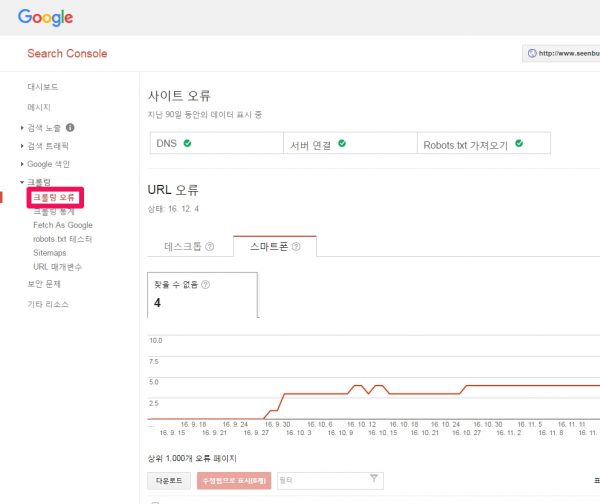The height and width of the screenshot is (504, 600).
Task: Click the 상태: 16. 12. 4 text
Action: pos(173,209)
